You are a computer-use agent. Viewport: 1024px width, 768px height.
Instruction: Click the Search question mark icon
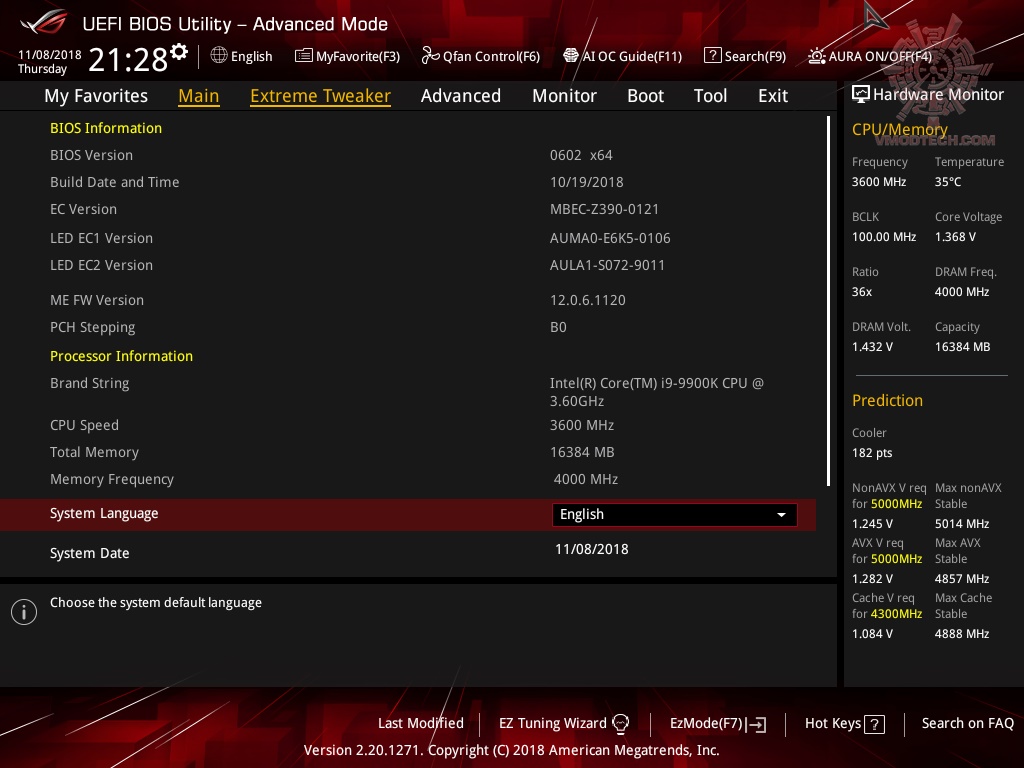(x=712, y=56)
